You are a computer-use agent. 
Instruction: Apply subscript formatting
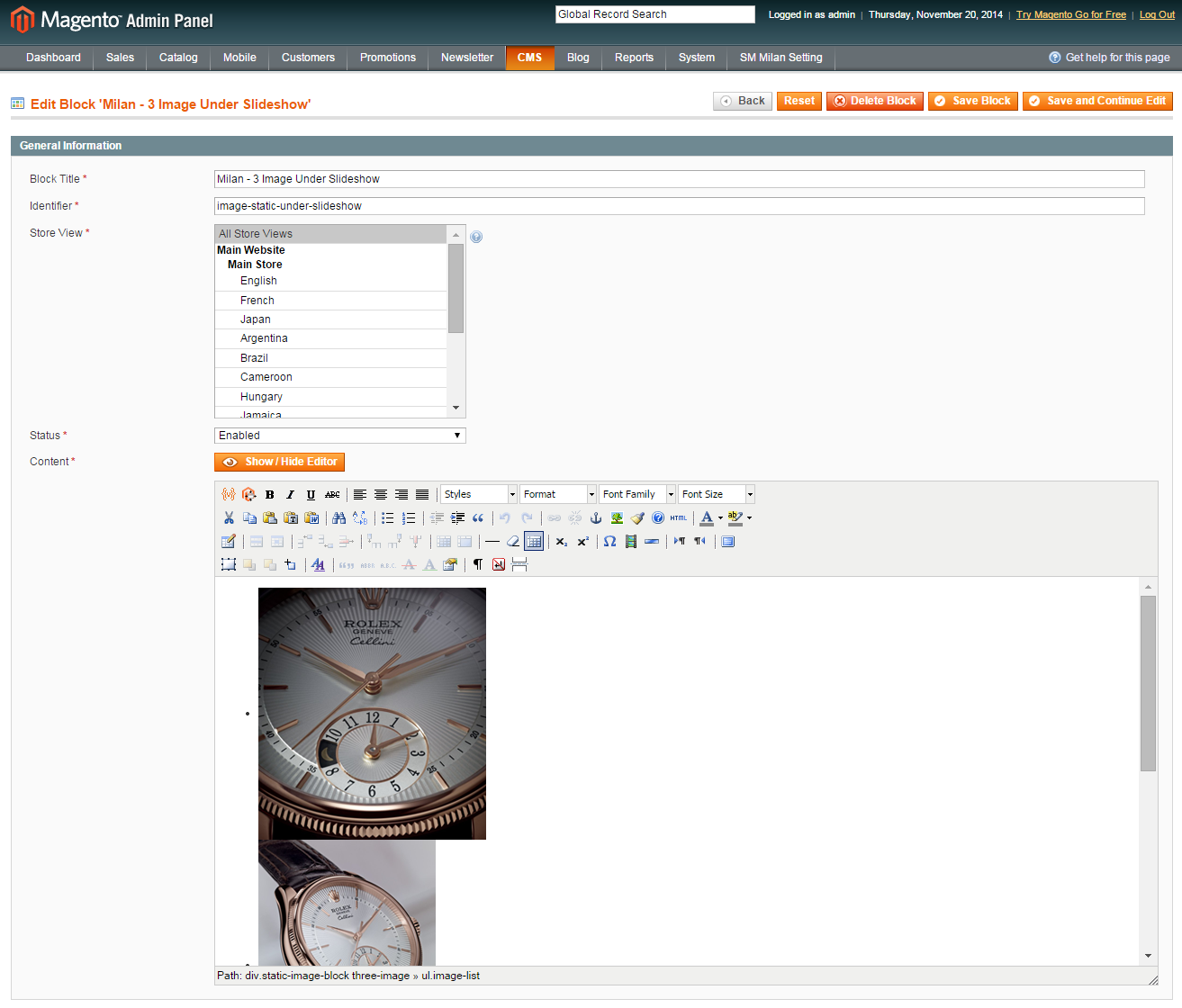[x=562, y=541]
